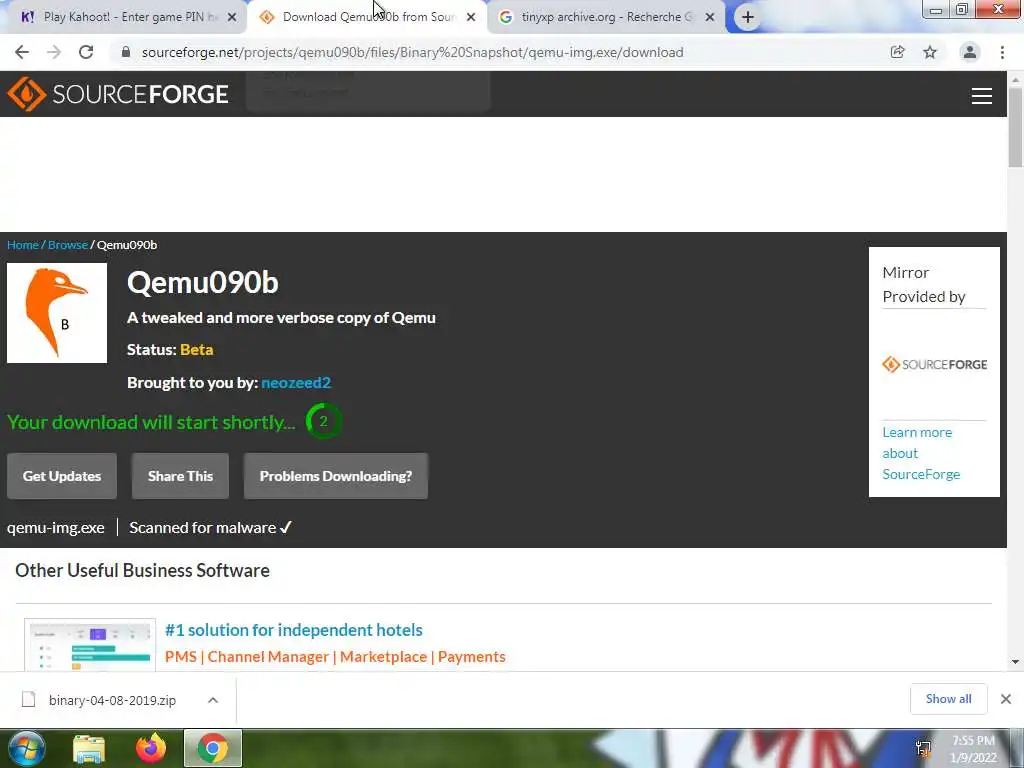1024x768 pixels.
Task: Close the downloads bar
Action: [1006, 699]
